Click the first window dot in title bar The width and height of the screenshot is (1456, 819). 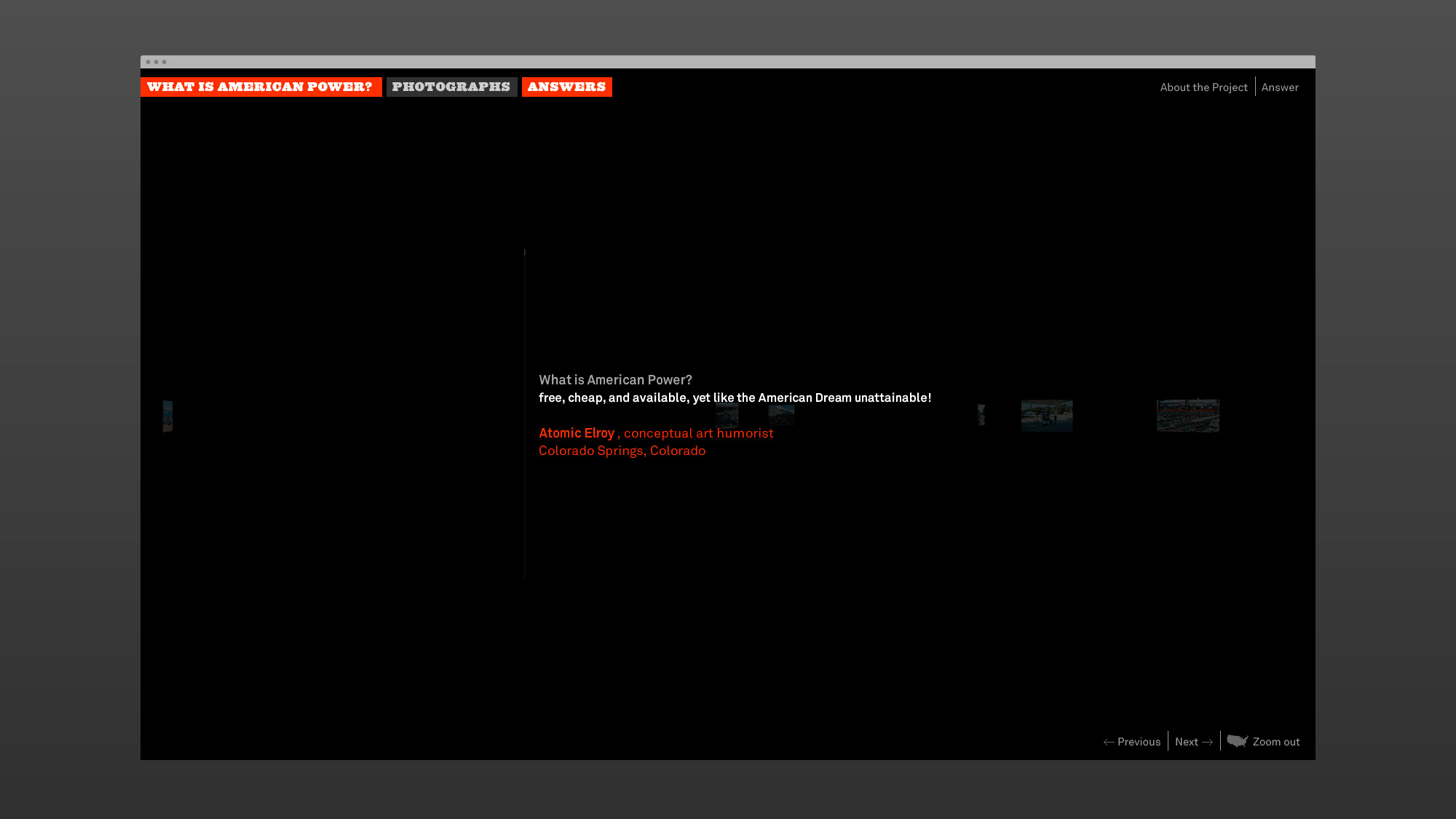[149, 62]
